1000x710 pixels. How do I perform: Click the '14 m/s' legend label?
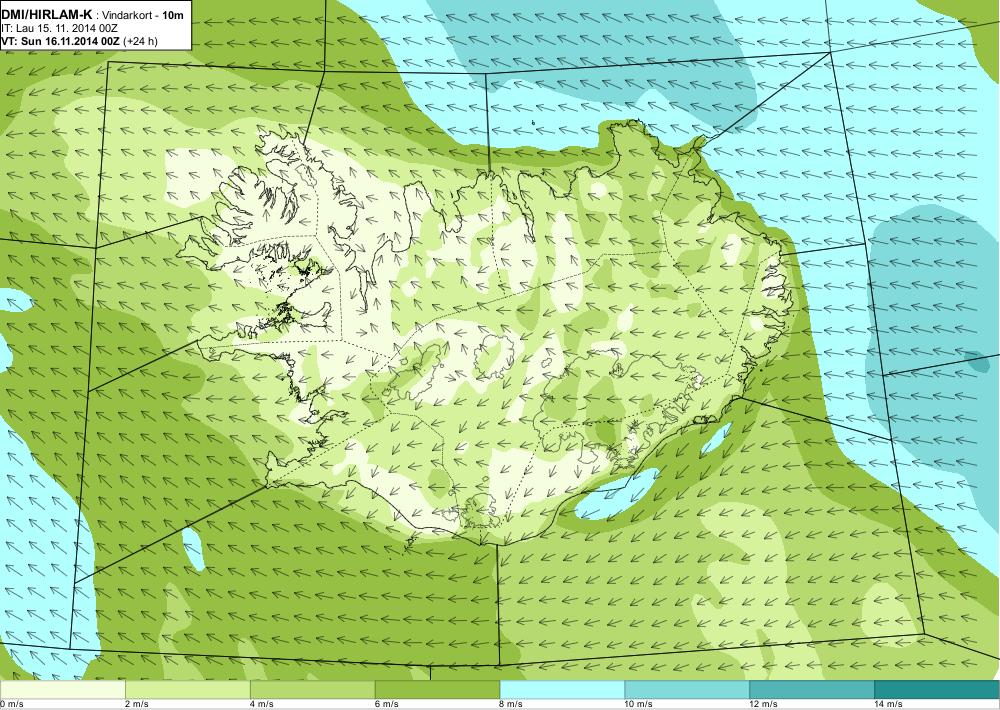tap(890, 704)
